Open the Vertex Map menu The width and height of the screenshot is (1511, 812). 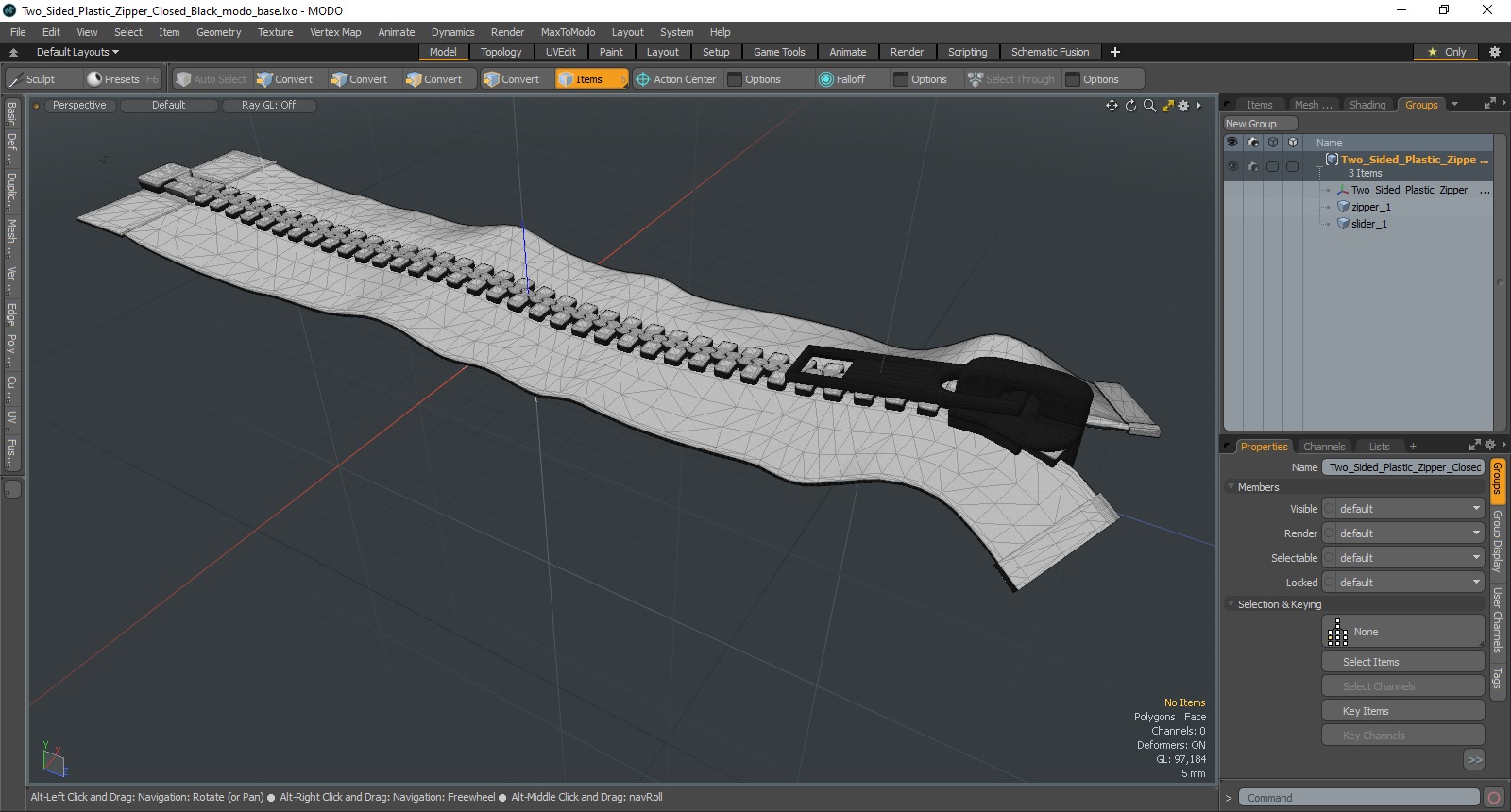click(335, 32)
